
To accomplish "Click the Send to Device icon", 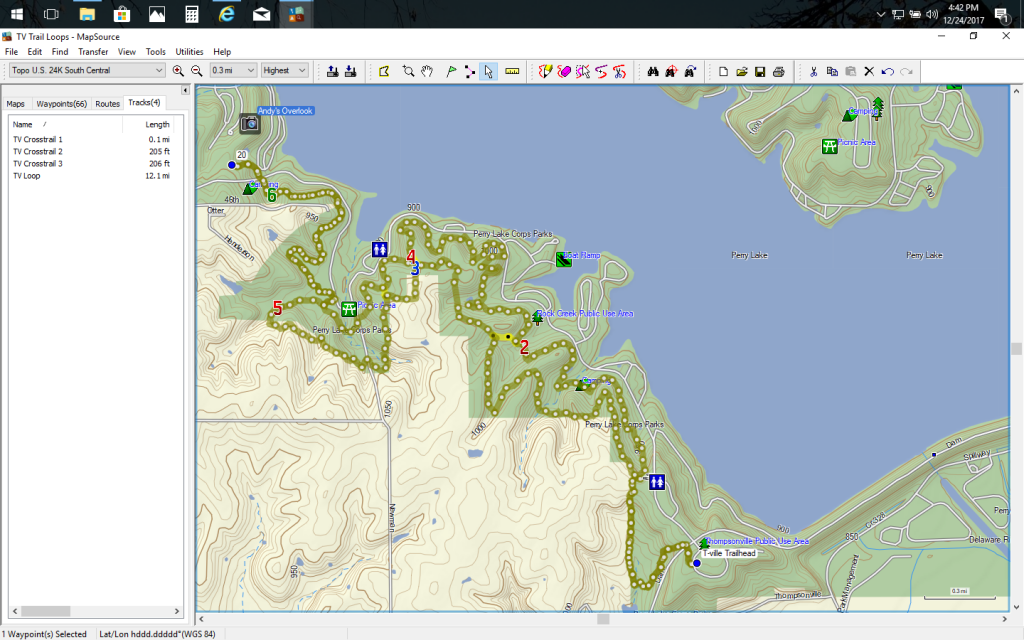I will pos(332,71).
